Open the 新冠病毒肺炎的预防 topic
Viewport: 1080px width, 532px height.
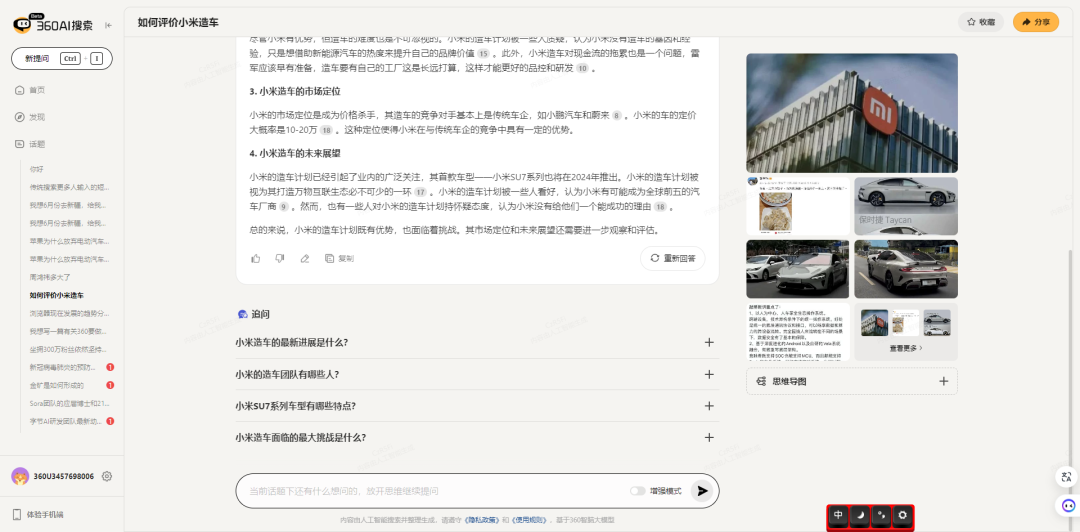point(63,367)
